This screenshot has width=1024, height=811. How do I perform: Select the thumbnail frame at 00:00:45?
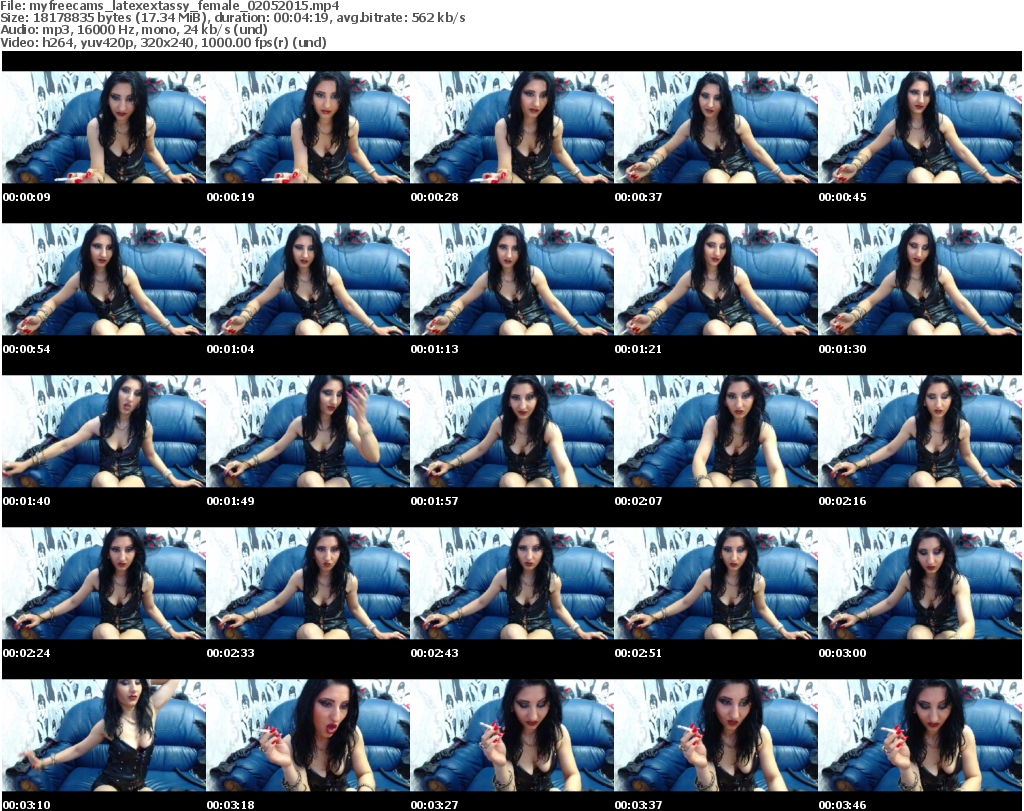(920, 127)
